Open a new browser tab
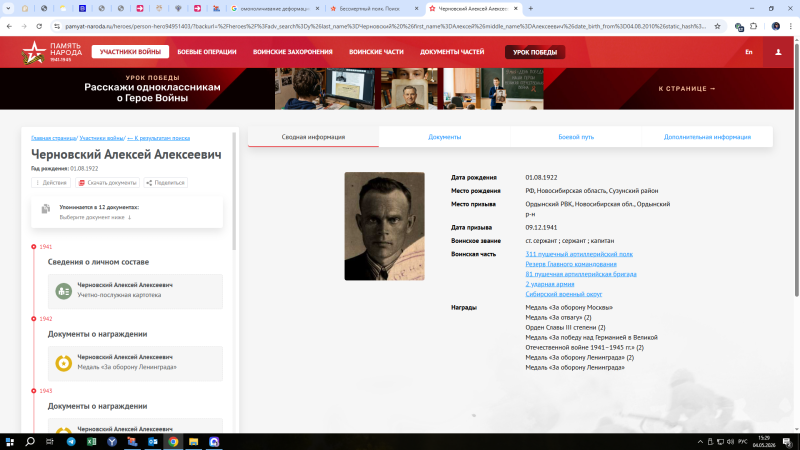This screenshot has height=450, width=800. click(x=531, y=9)
